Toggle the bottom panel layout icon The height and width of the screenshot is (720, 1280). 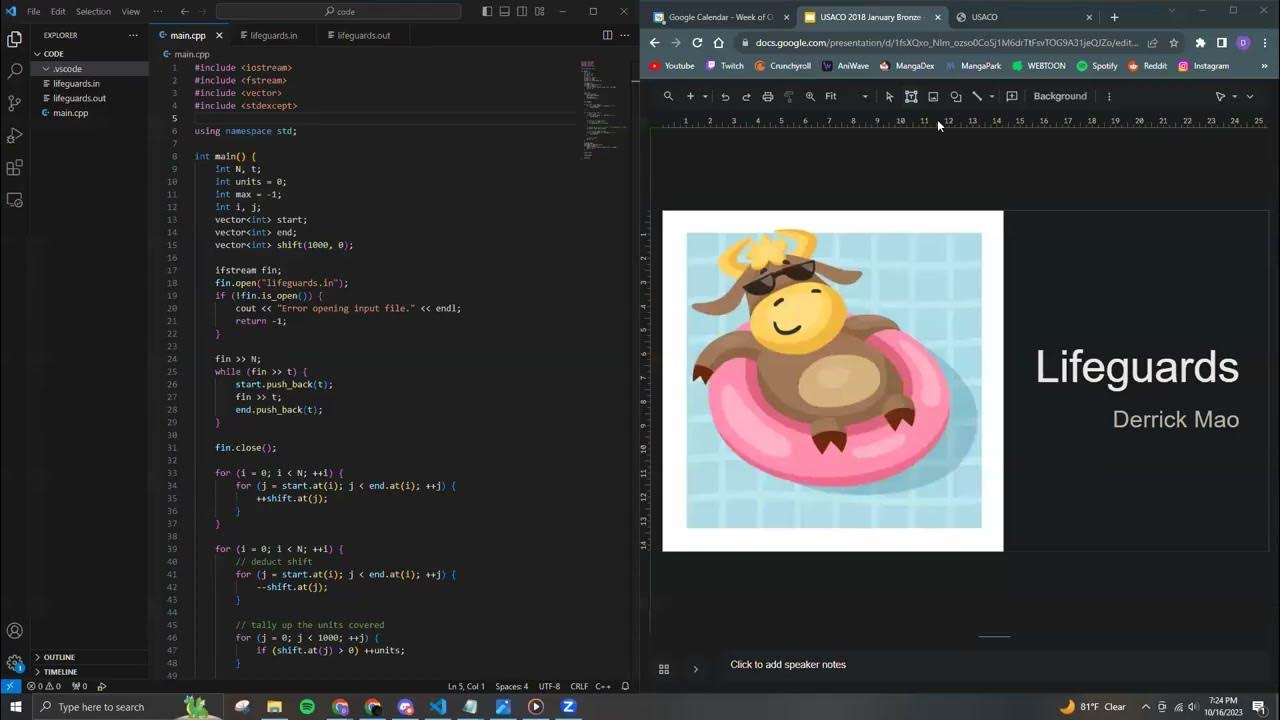tap(505, 12)
